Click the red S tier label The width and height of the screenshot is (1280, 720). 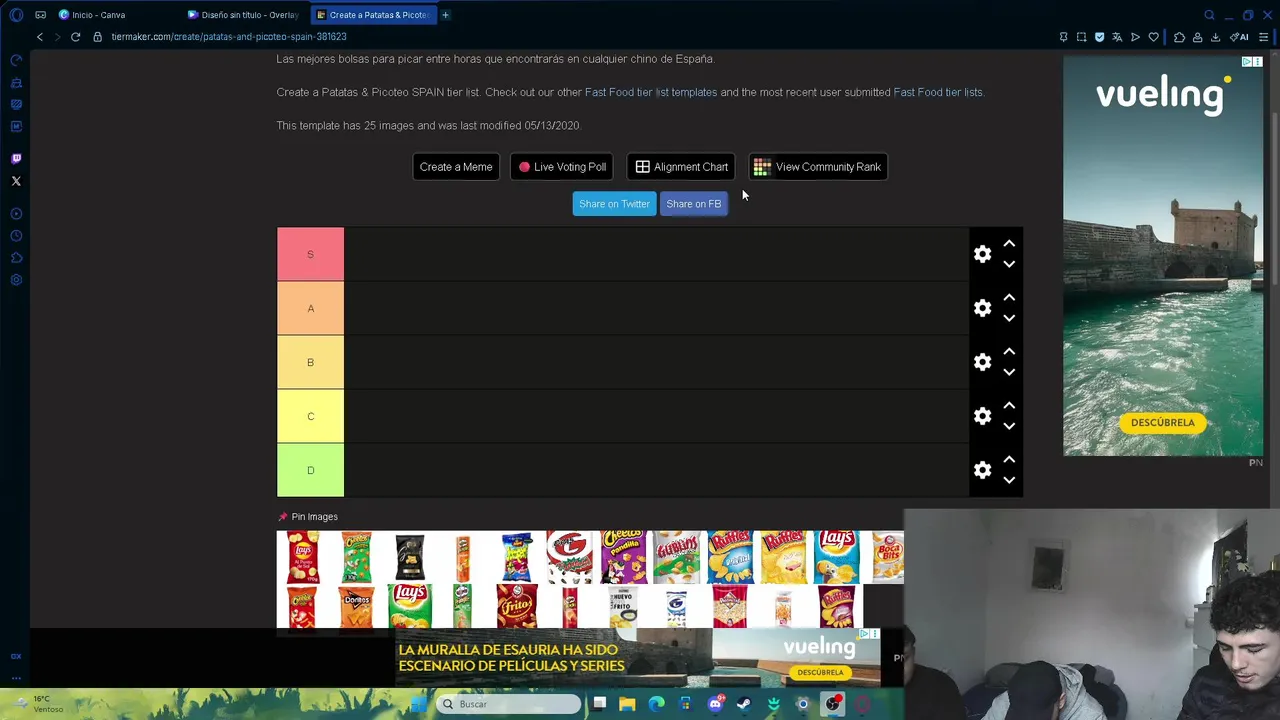[310, 254]
